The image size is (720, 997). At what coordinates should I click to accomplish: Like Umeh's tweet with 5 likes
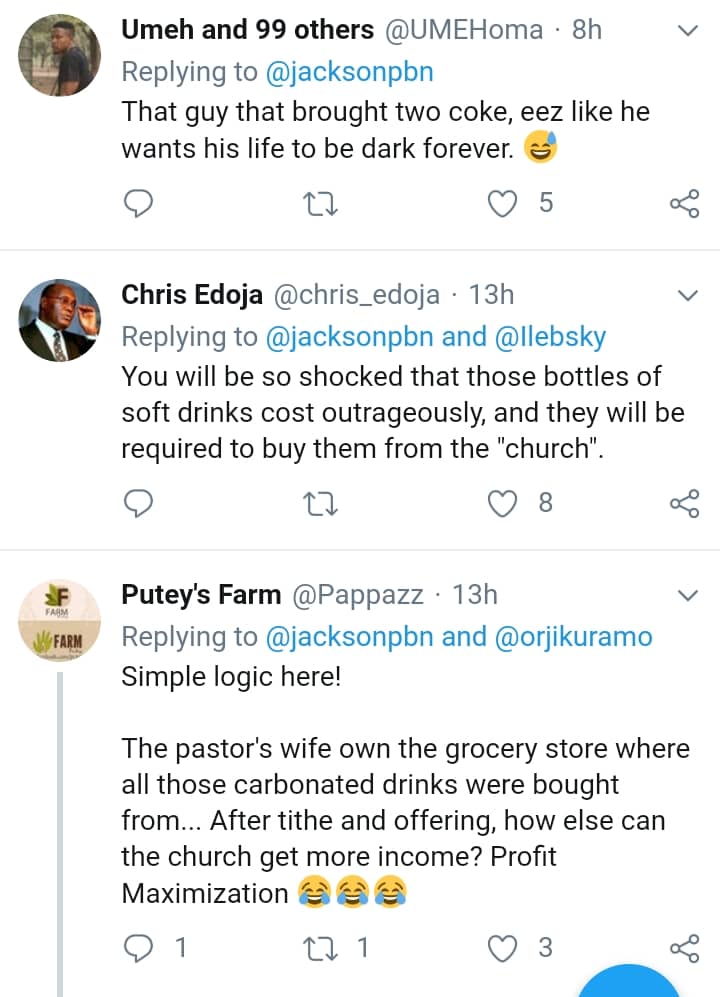pos(500,204)
